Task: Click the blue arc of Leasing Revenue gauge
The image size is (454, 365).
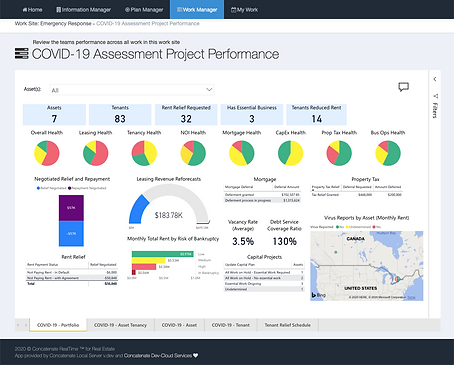Action: point(137,211)
